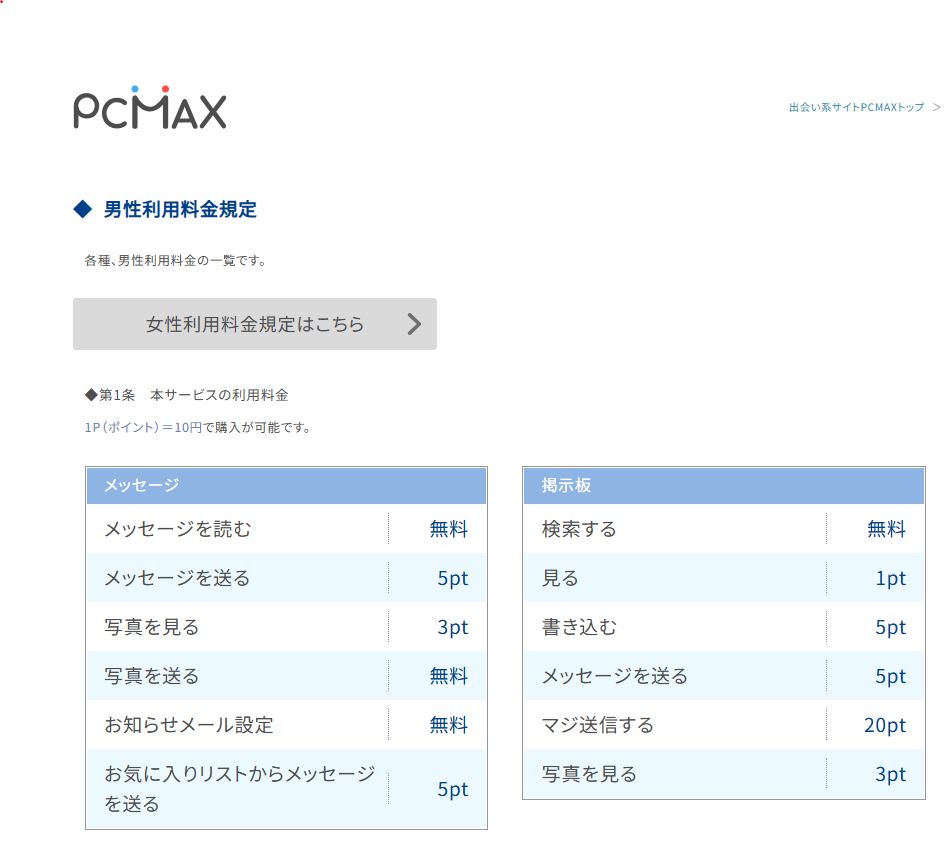Click the メッセージを読む row label
948x843 pixels.
(x=178, y=529)
